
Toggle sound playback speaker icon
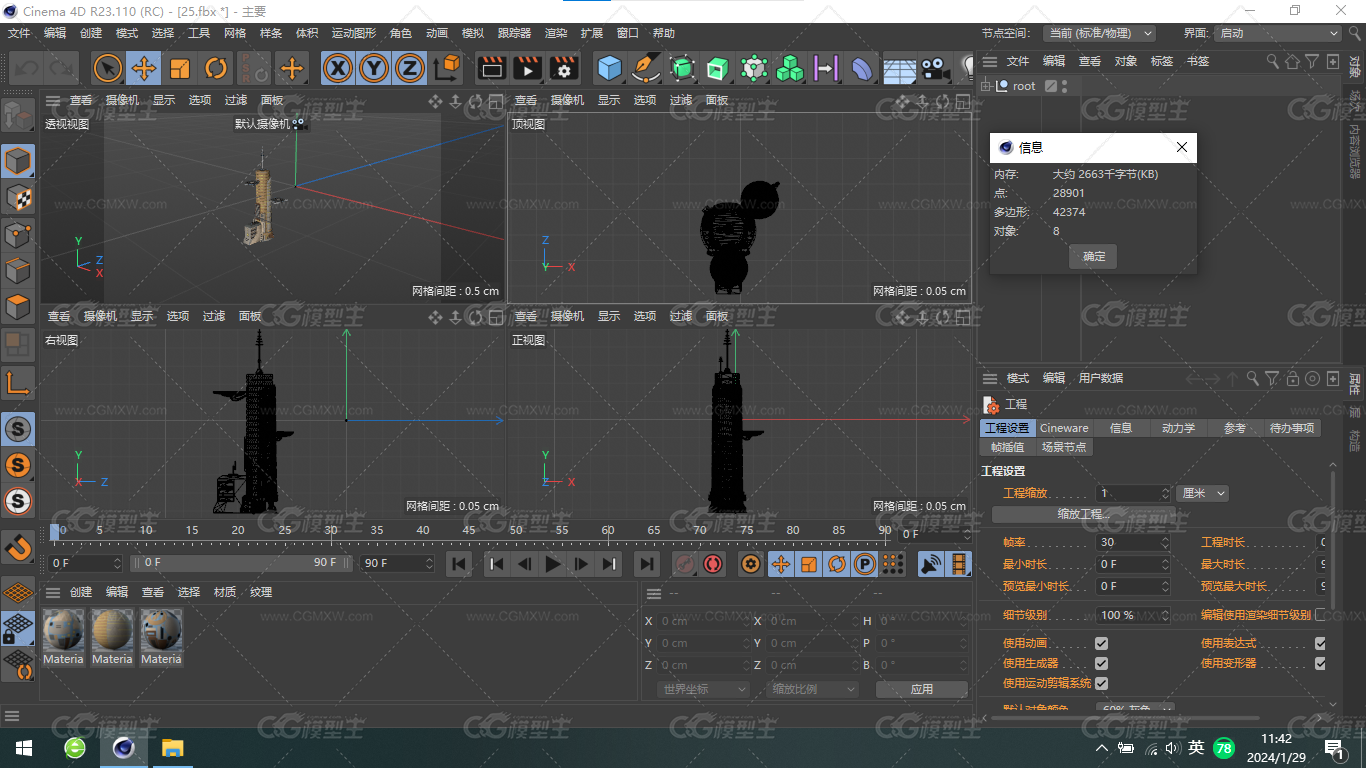(931, 564)
